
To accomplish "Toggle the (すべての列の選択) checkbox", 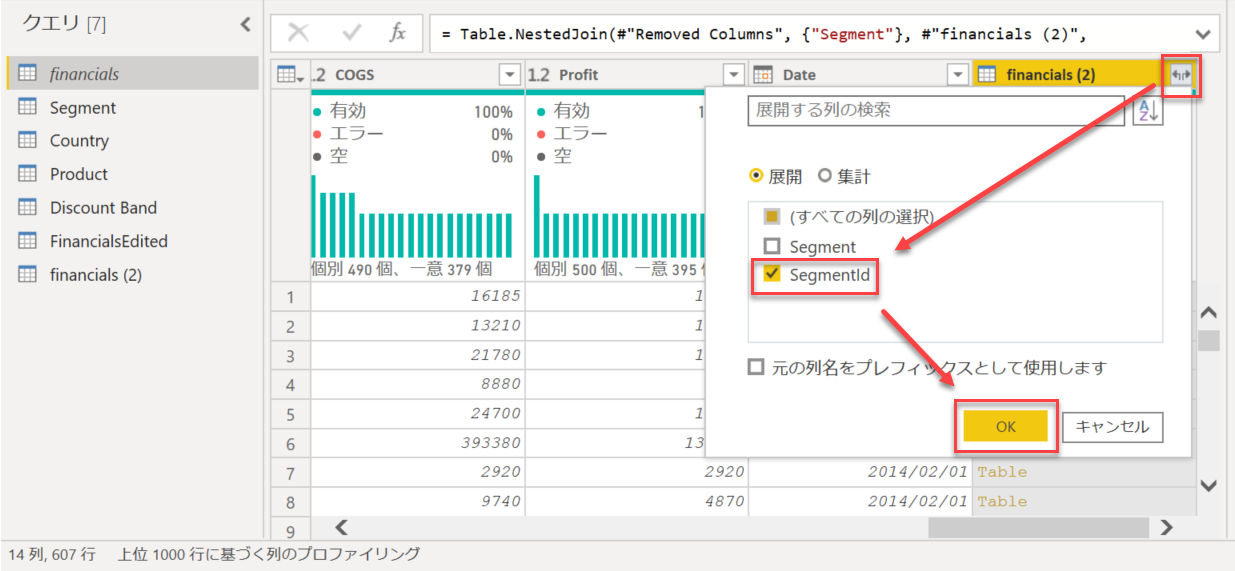I will (772, 216).
